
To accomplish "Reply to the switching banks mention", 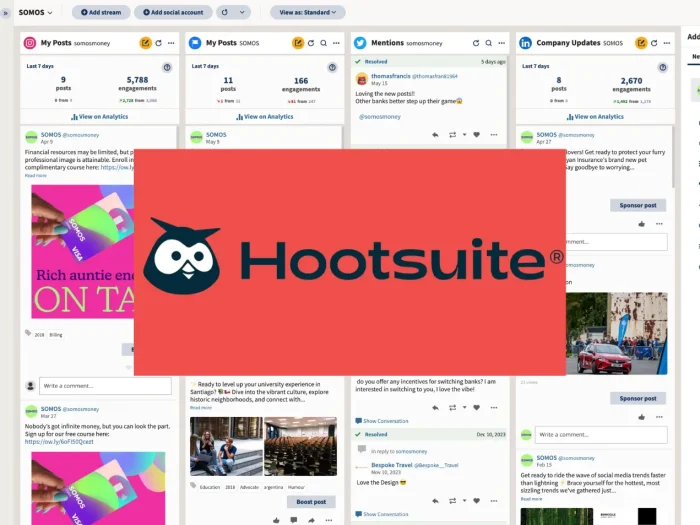I will point(435,408).
